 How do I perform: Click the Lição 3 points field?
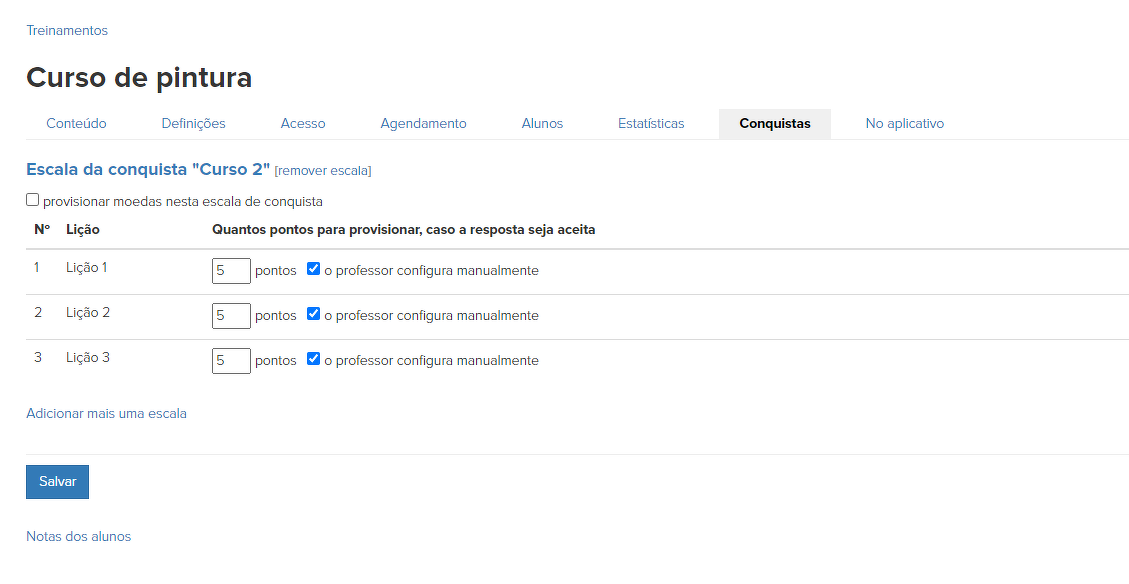(231, 361)
